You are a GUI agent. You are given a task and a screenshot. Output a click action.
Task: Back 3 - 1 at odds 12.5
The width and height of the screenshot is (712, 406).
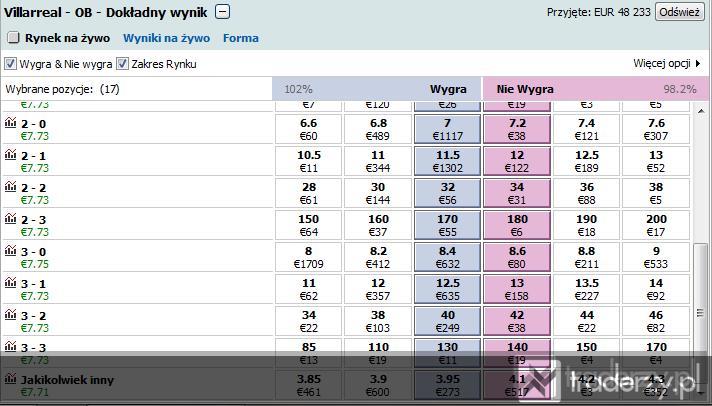[447, 289]
